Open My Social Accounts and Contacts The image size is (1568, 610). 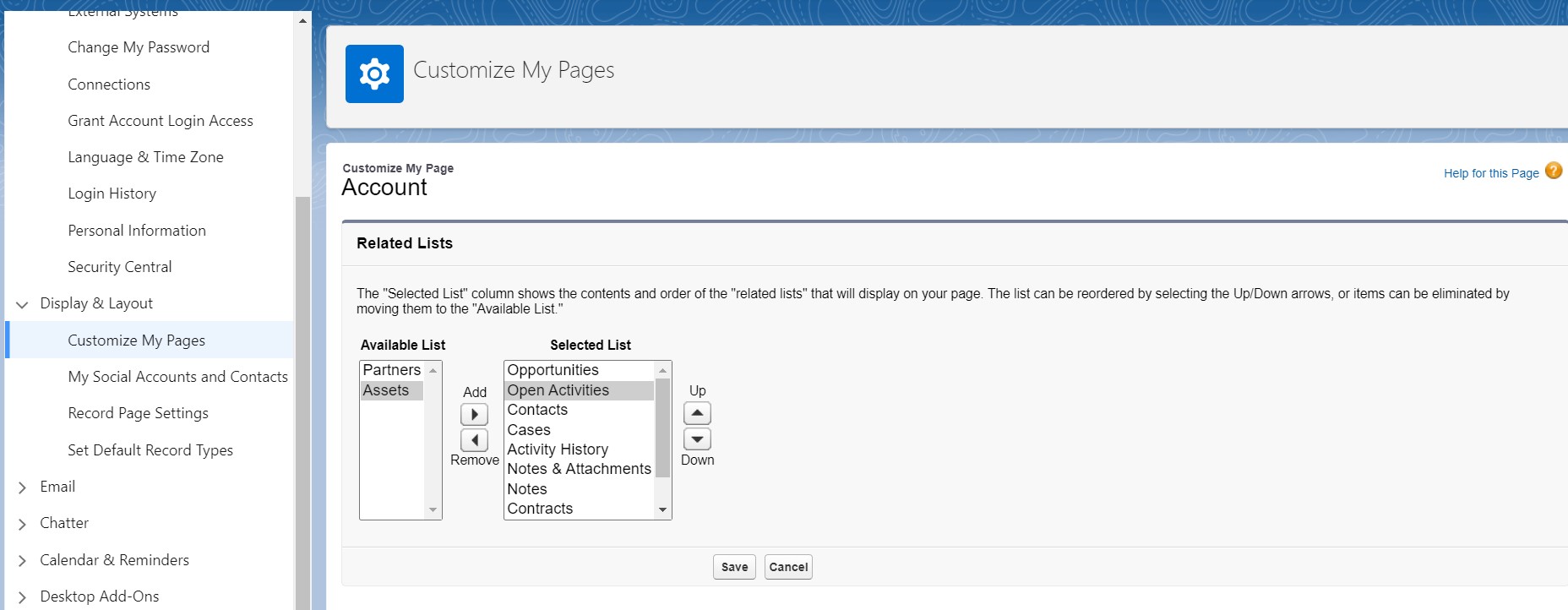(x=177, y=377)
